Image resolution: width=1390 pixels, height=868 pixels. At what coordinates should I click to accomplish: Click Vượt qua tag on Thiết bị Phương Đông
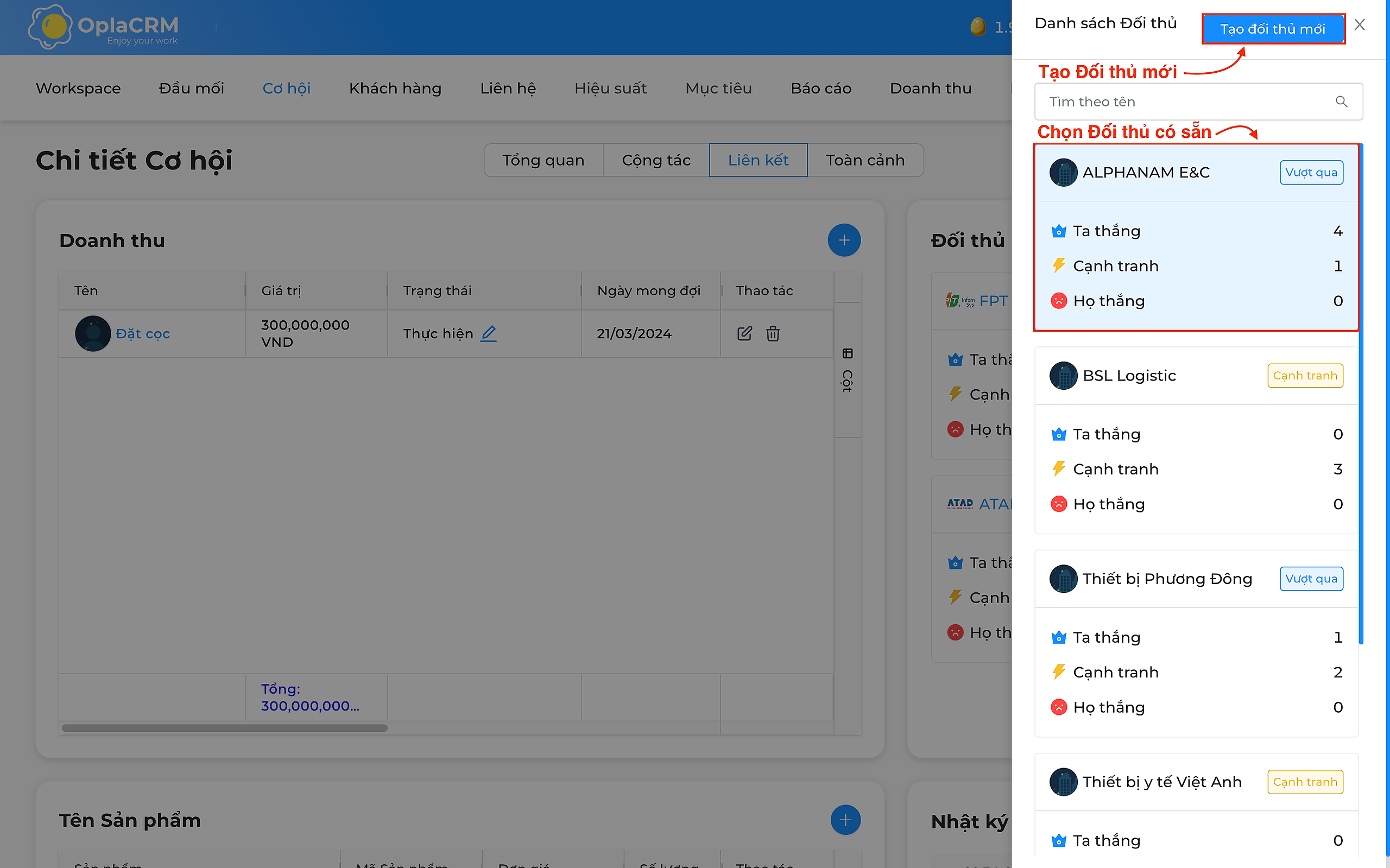point(1311,579)
